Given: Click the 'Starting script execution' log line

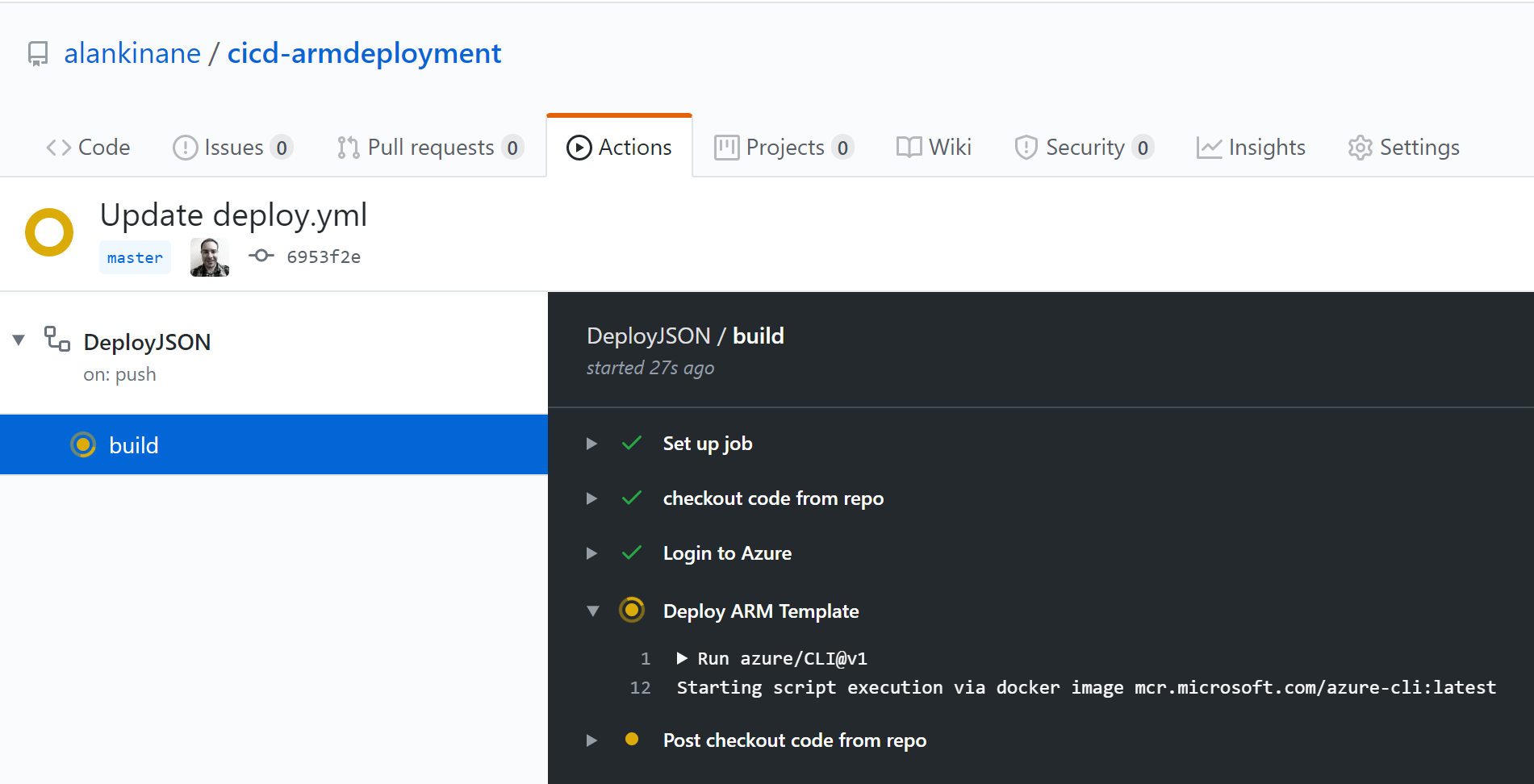Looking at the screenshot, I should pyautogui.click(x=1086, y=688).
